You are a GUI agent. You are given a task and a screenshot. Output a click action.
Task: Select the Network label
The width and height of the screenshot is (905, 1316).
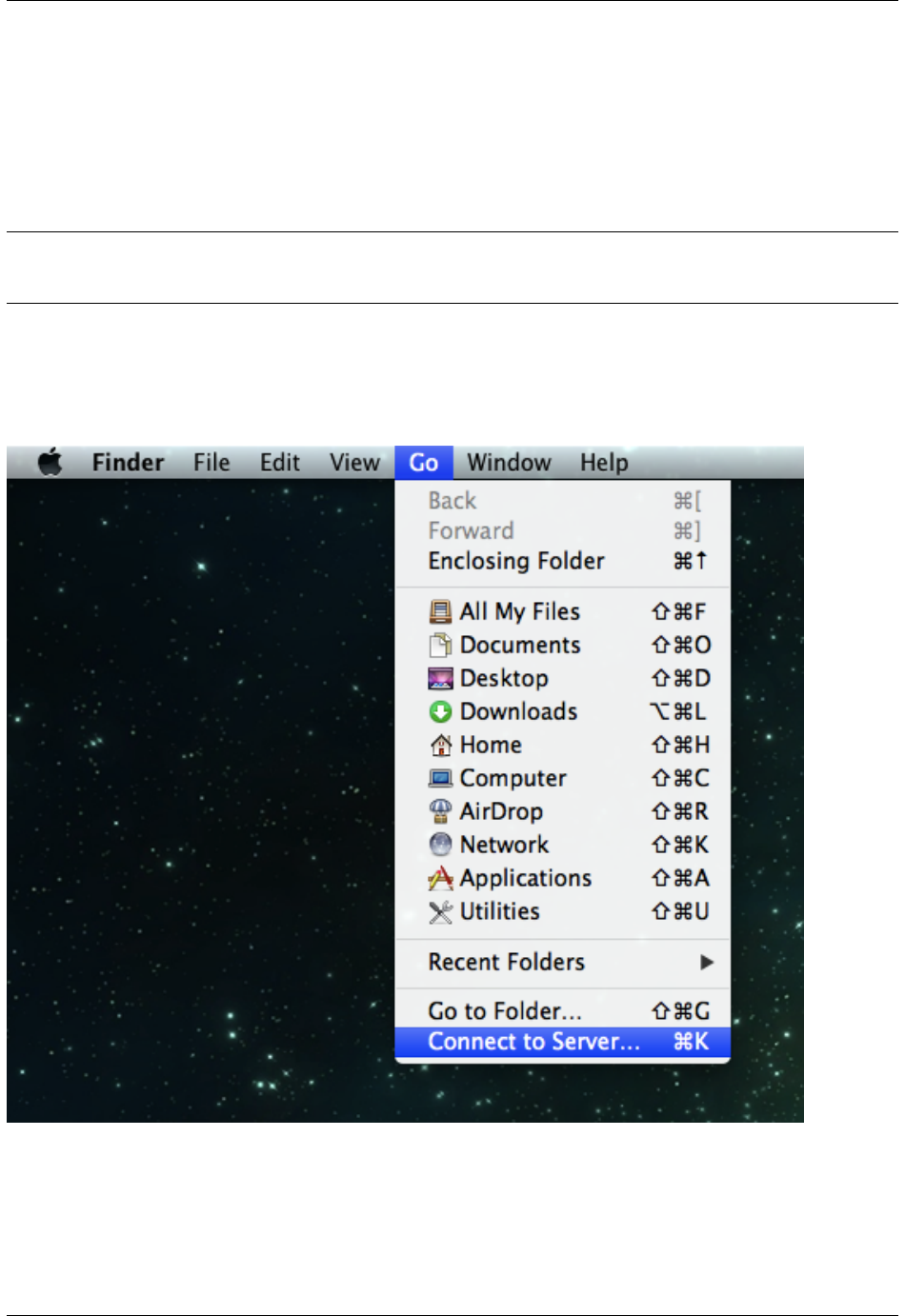(x=504, y=845)
